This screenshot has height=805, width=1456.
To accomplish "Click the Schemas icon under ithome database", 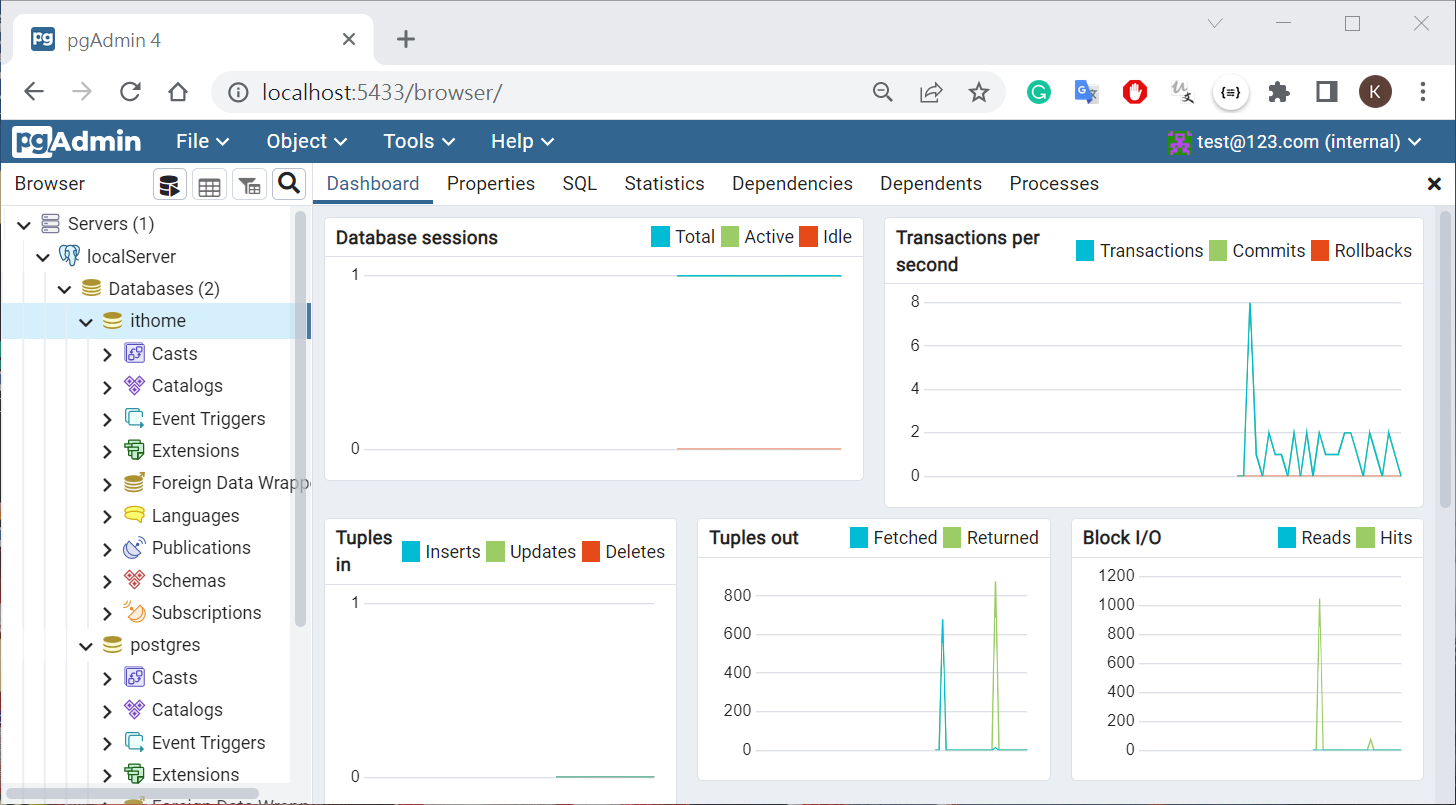I will click(135, 581).
